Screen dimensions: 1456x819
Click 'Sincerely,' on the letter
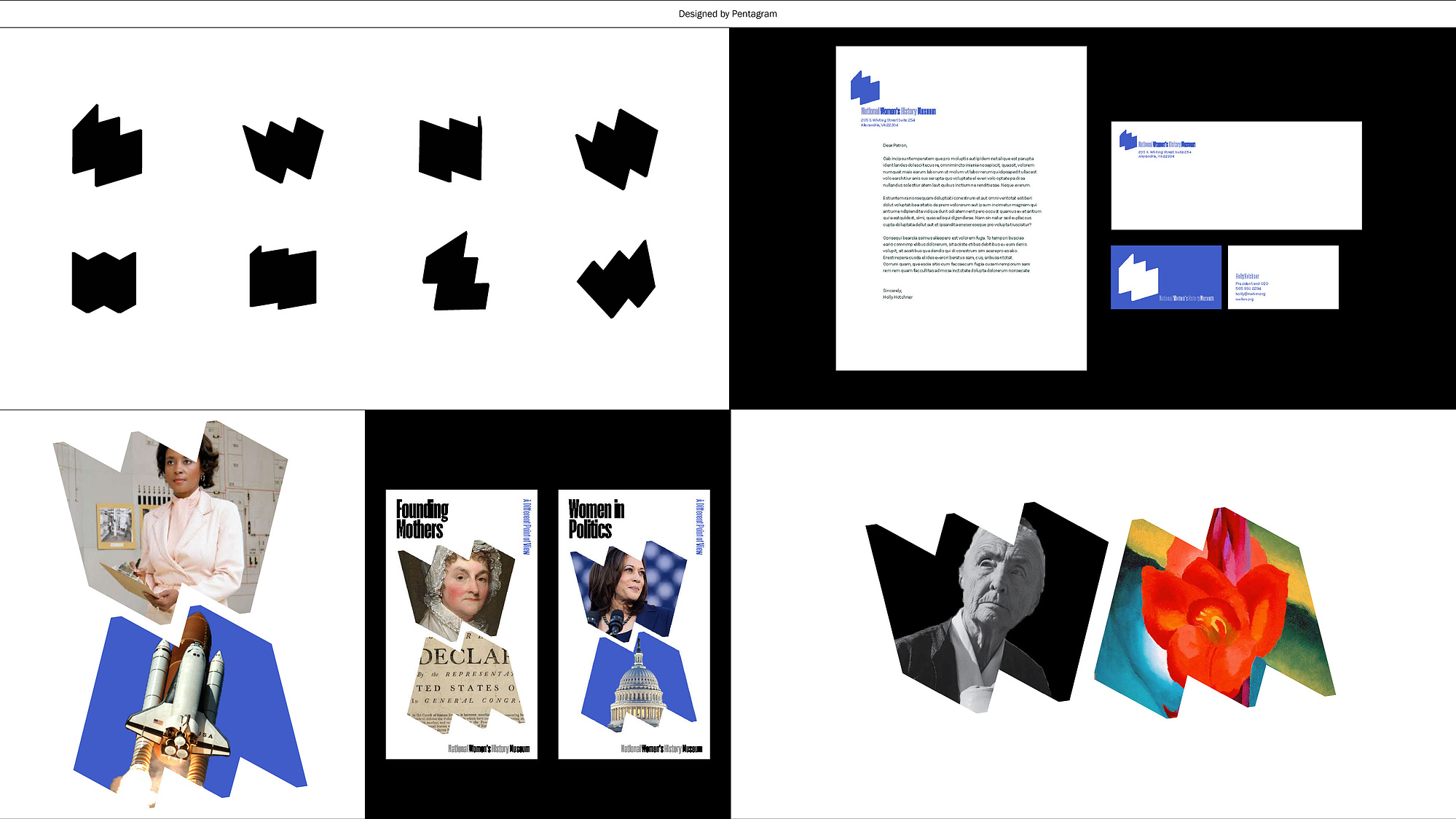(892, 291)
